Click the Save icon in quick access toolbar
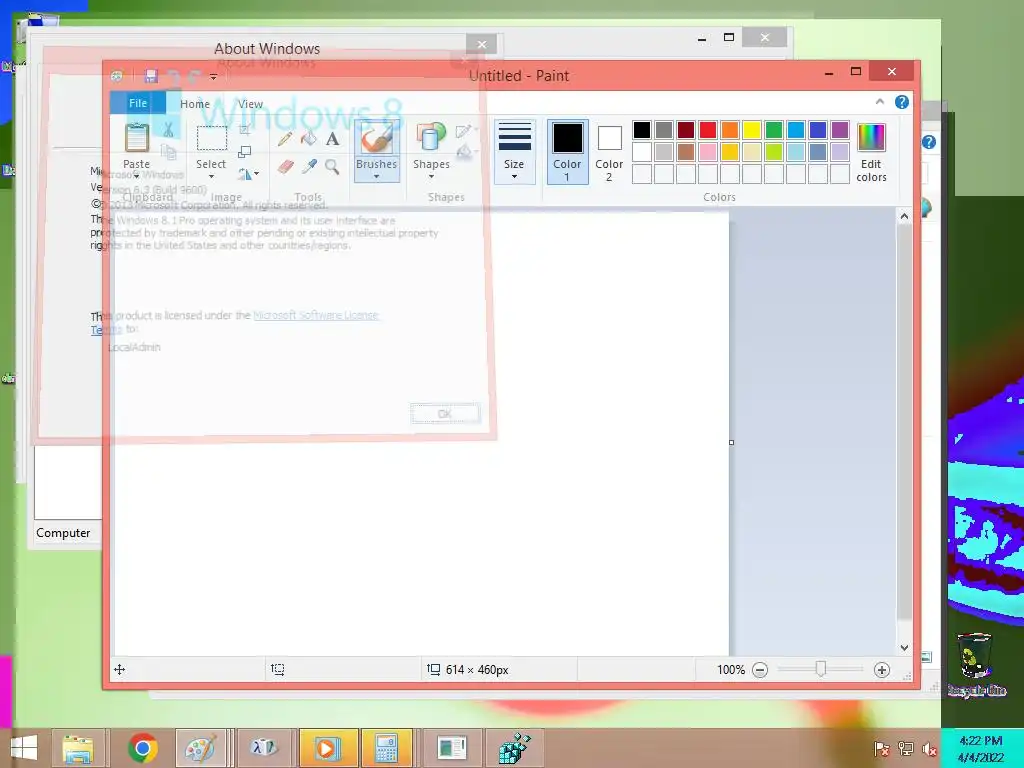The height and width of the screenshot is (768, 1024). 151,76
